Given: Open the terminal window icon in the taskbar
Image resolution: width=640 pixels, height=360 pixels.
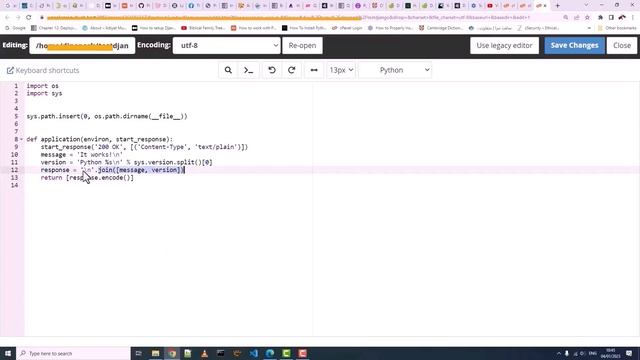Looking at the screenshot, I should pyautogui.click(x=220, y=353).
